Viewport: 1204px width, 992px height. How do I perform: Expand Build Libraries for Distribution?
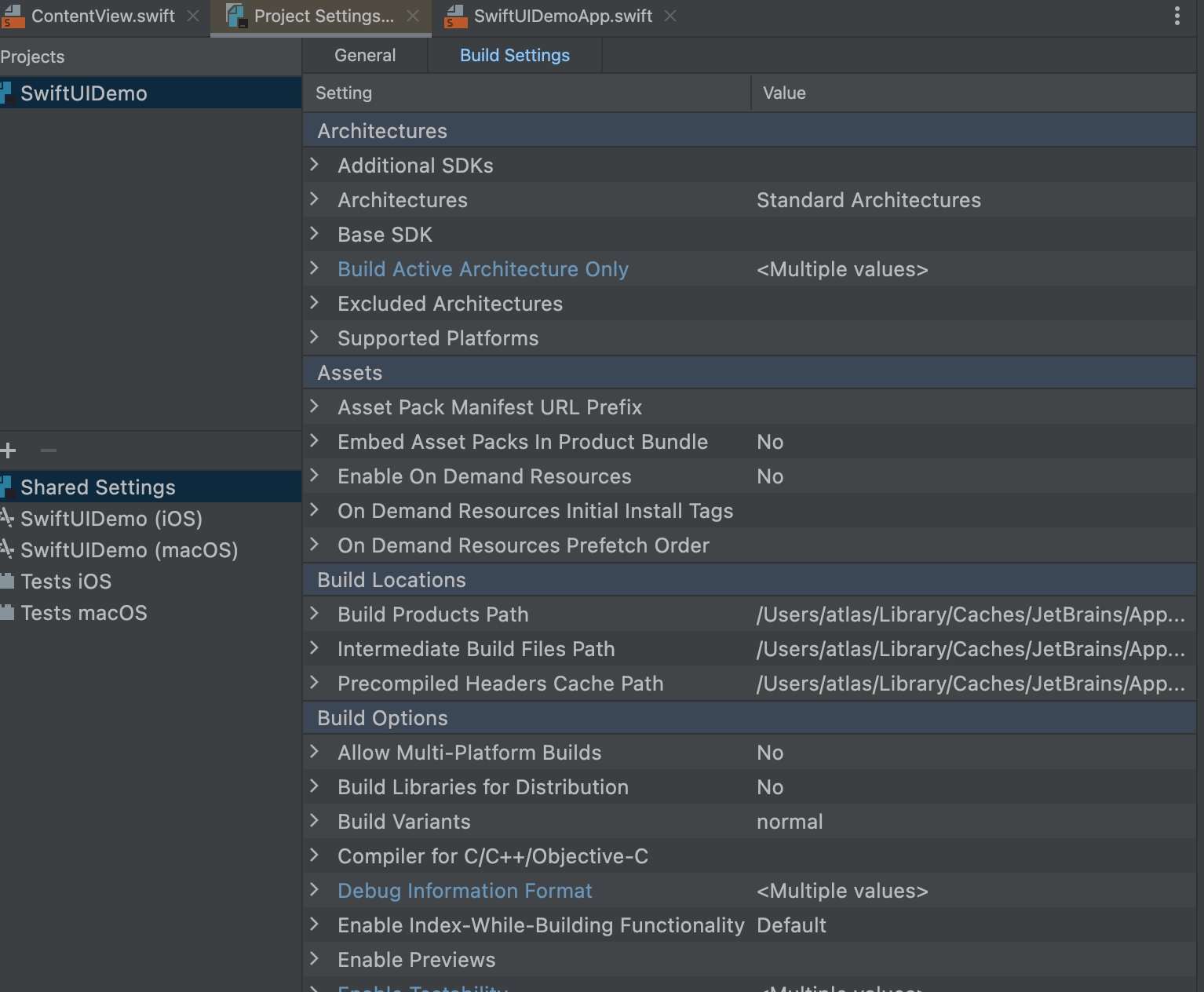pos(315,786)
